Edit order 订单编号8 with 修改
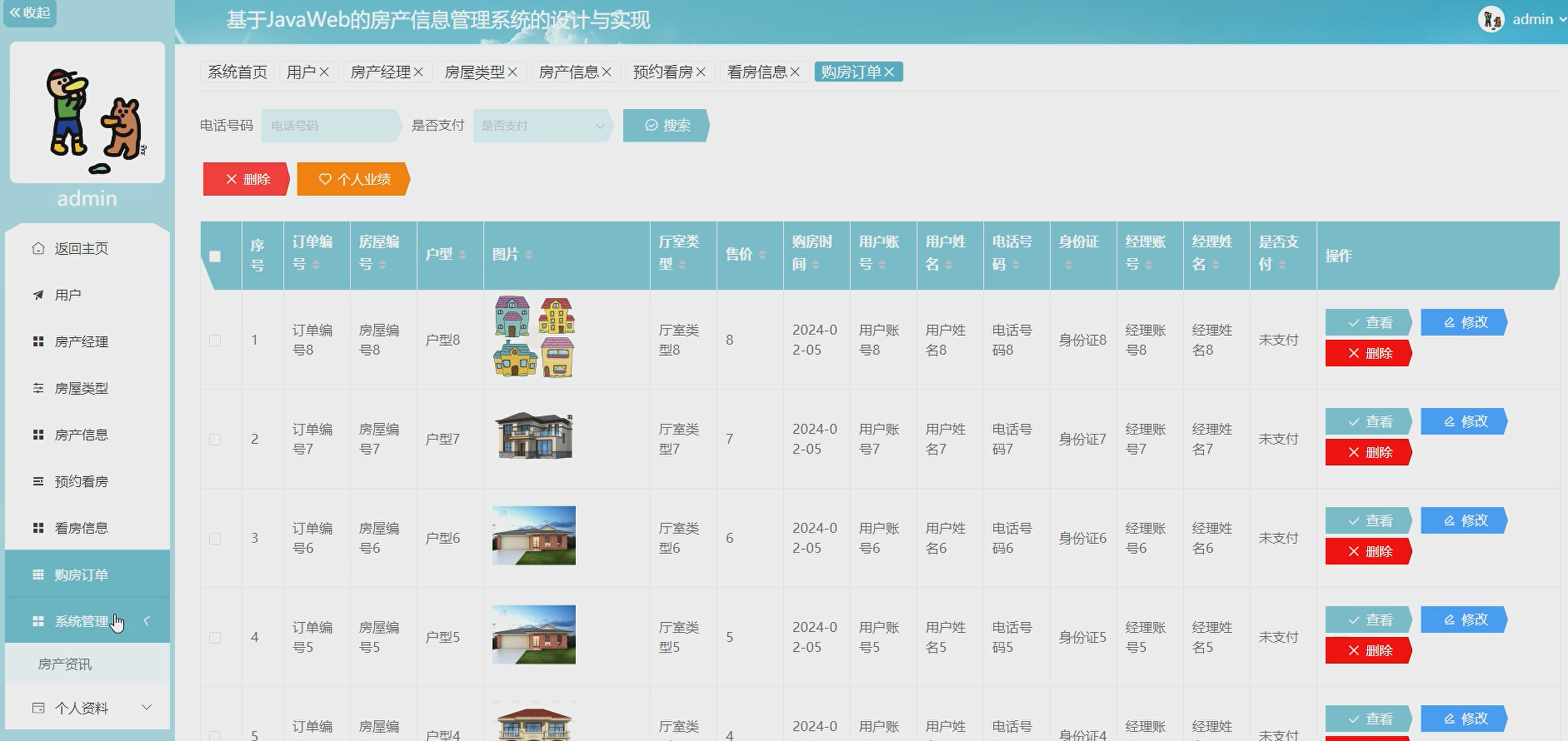1568x741 pixels. [x=1464, y=322]
